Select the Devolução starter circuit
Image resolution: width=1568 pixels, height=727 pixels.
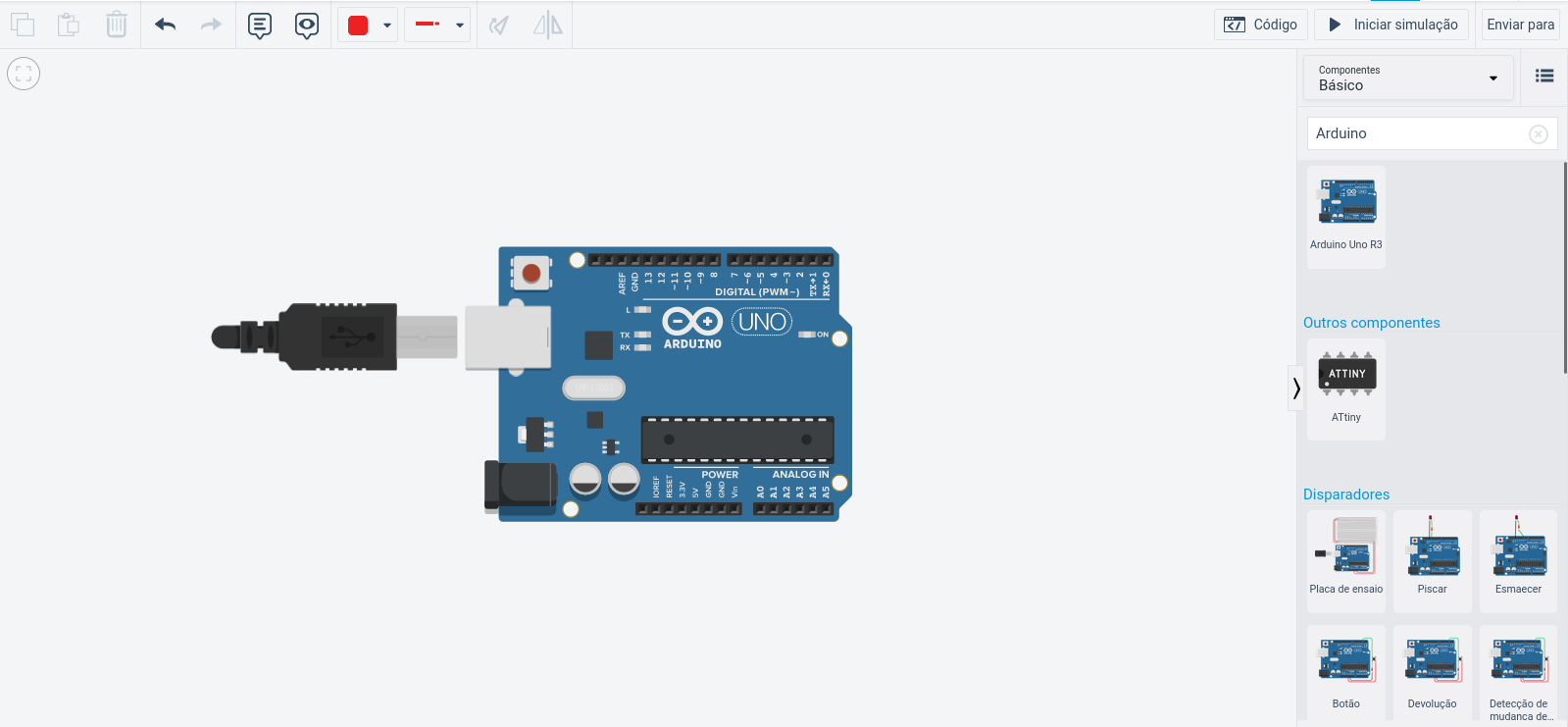(x=1433, y=673)
